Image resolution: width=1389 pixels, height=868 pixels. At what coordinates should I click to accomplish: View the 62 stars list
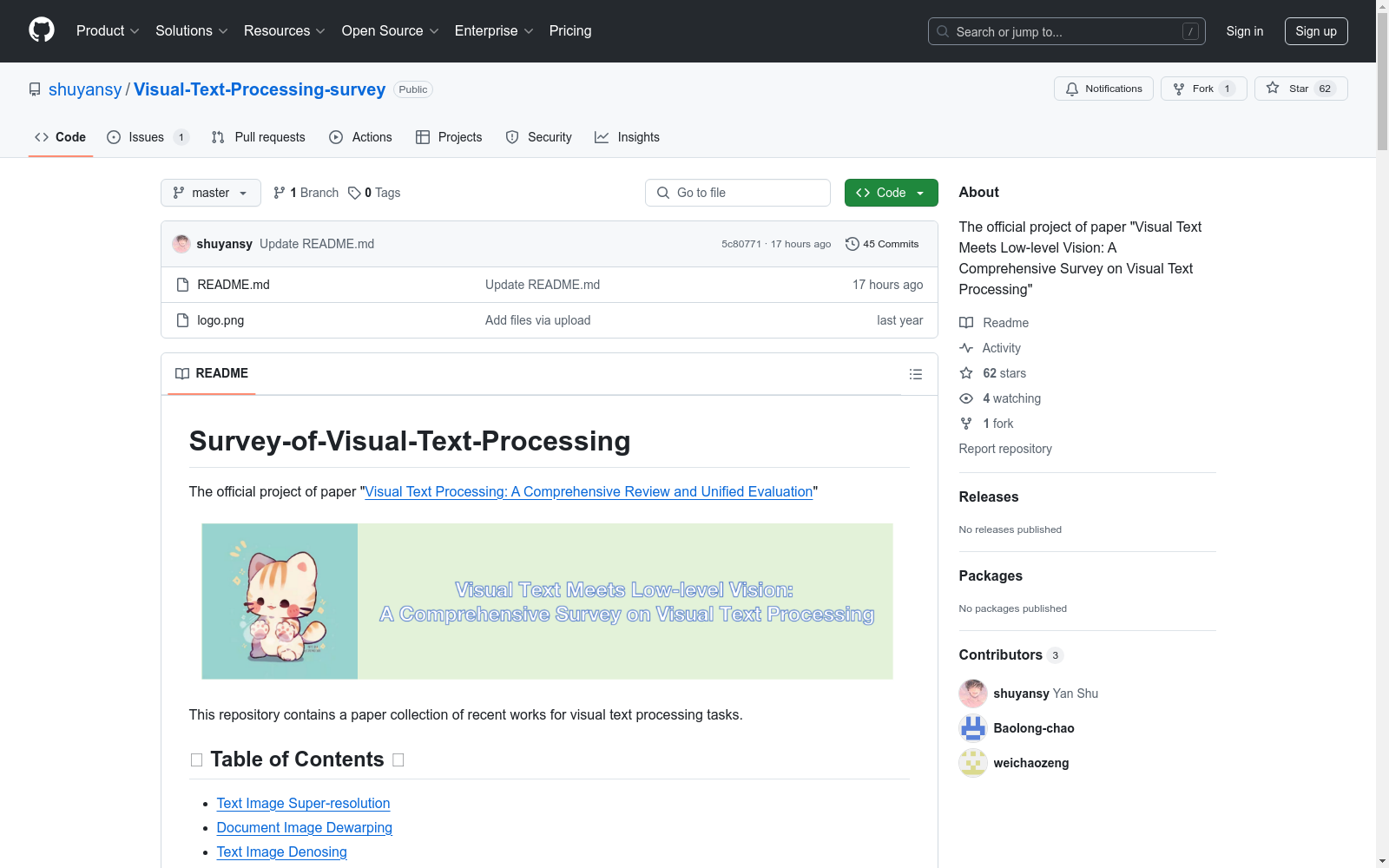[993, 373]
